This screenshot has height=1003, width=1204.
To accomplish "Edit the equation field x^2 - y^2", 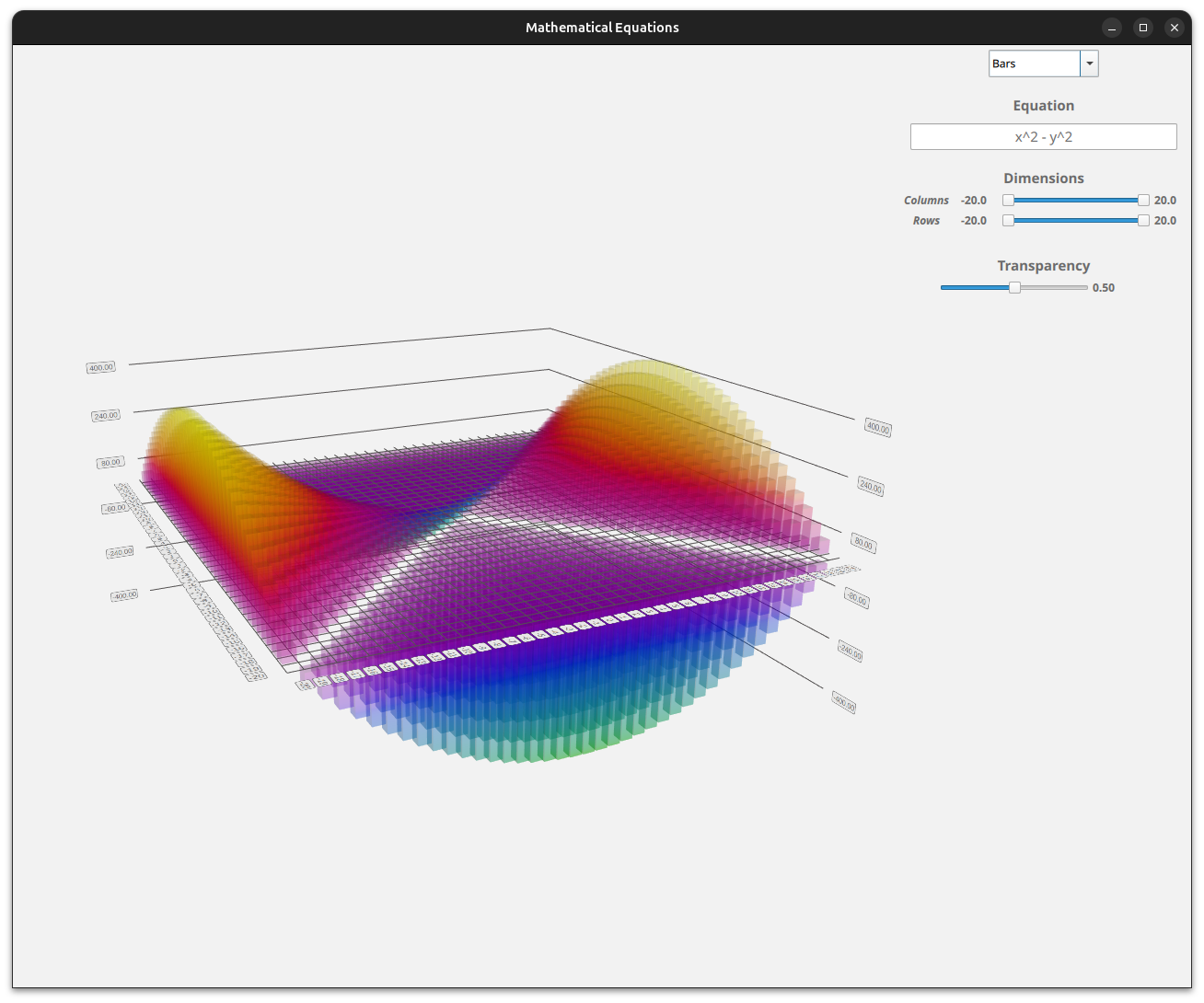I will [1043, 137].
